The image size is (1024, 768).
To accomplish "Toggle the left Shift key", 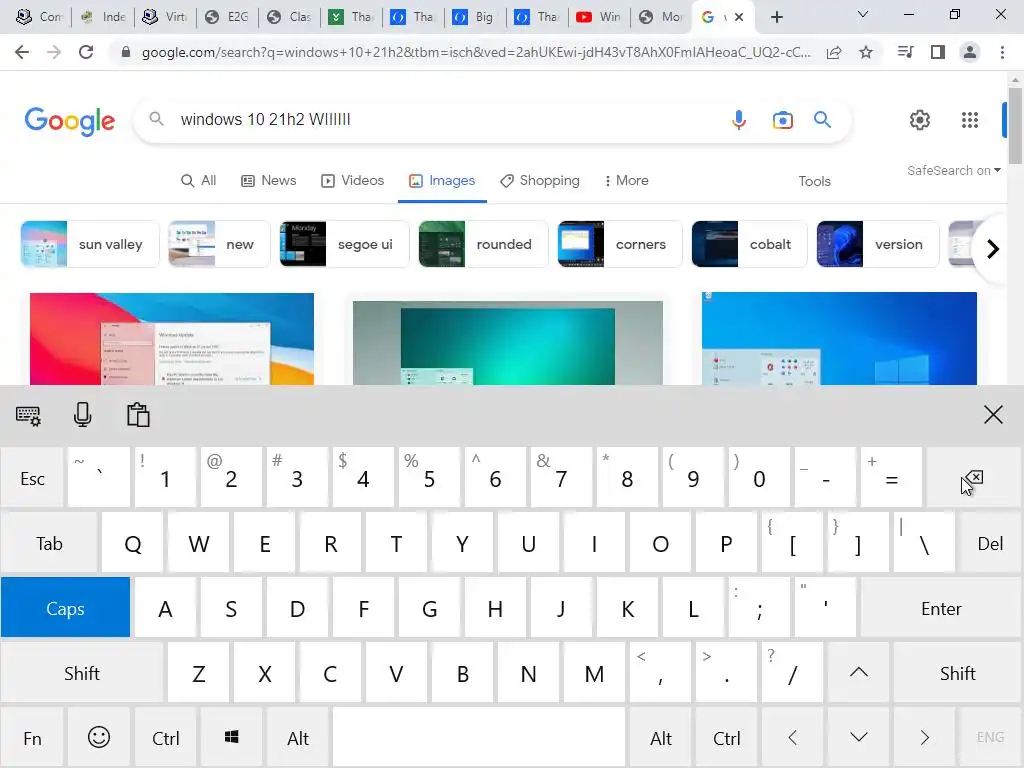I will [x=82, y=673].
